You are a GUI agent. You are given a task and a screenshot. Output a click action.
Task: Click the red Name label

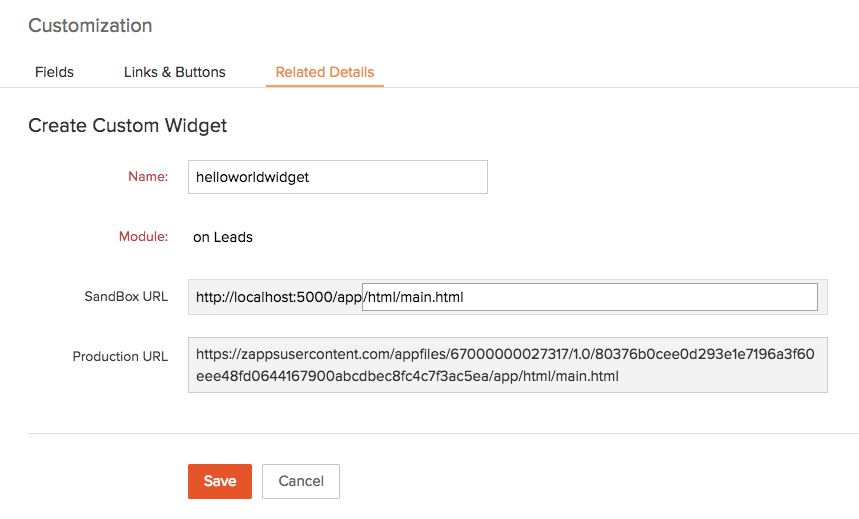148,177
